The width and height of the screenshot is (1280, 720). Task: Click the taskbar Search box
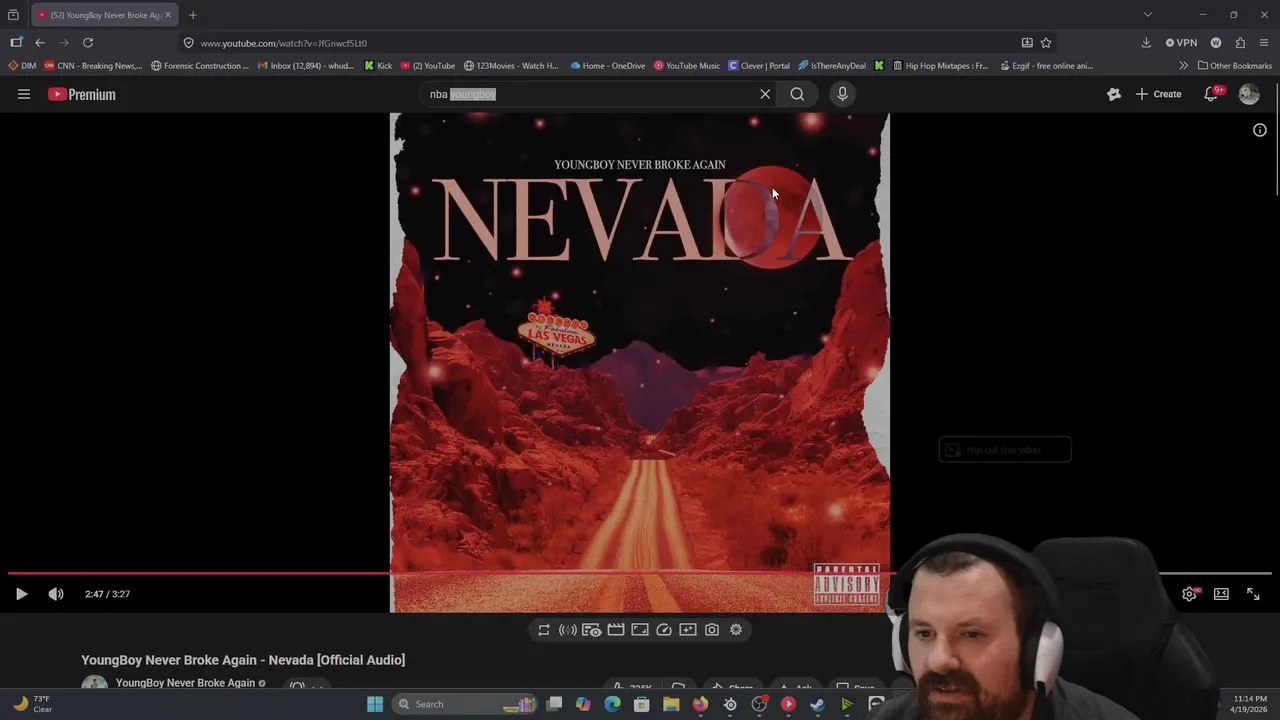(465, 704)
